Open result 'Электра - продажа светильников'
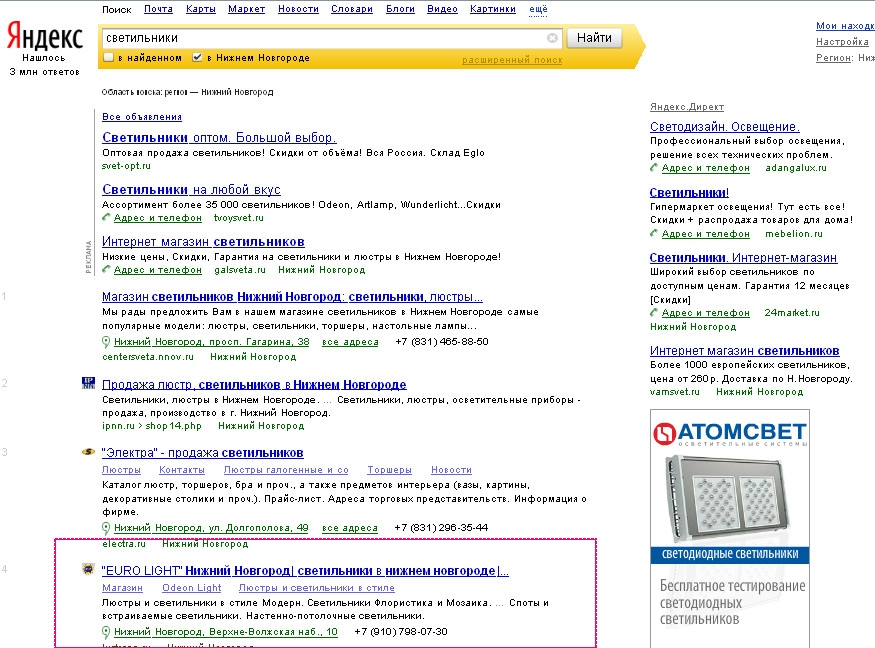The image size is (875, 648). 203,453
